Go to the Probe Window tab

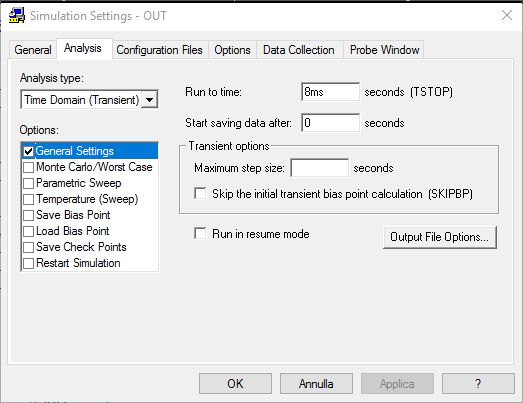(x=384, y=50)
